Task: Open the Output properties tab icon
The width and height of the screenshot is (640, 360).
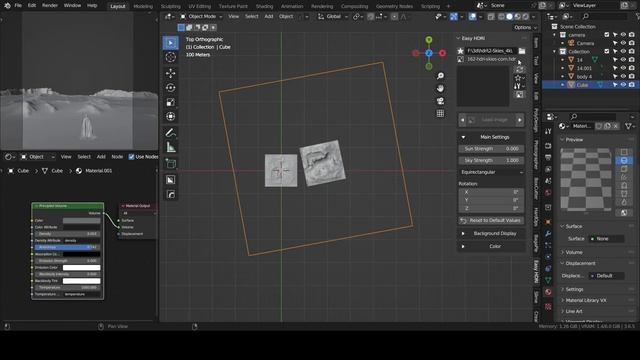Action: [x=548, y=158]
